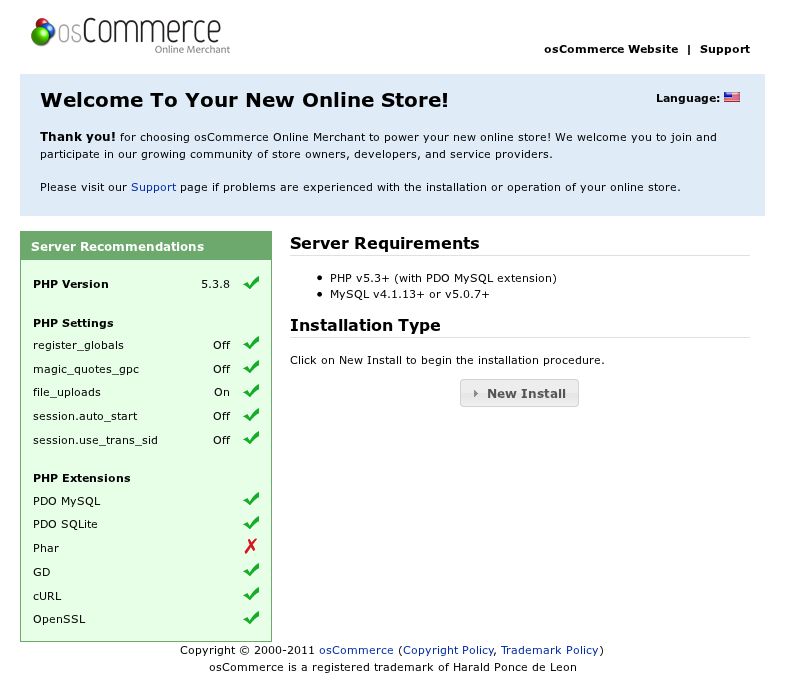The width and height of the screenshot is (785, 694).
Task: Click the PHP Settings heading
Action: [x=73, y=323]
